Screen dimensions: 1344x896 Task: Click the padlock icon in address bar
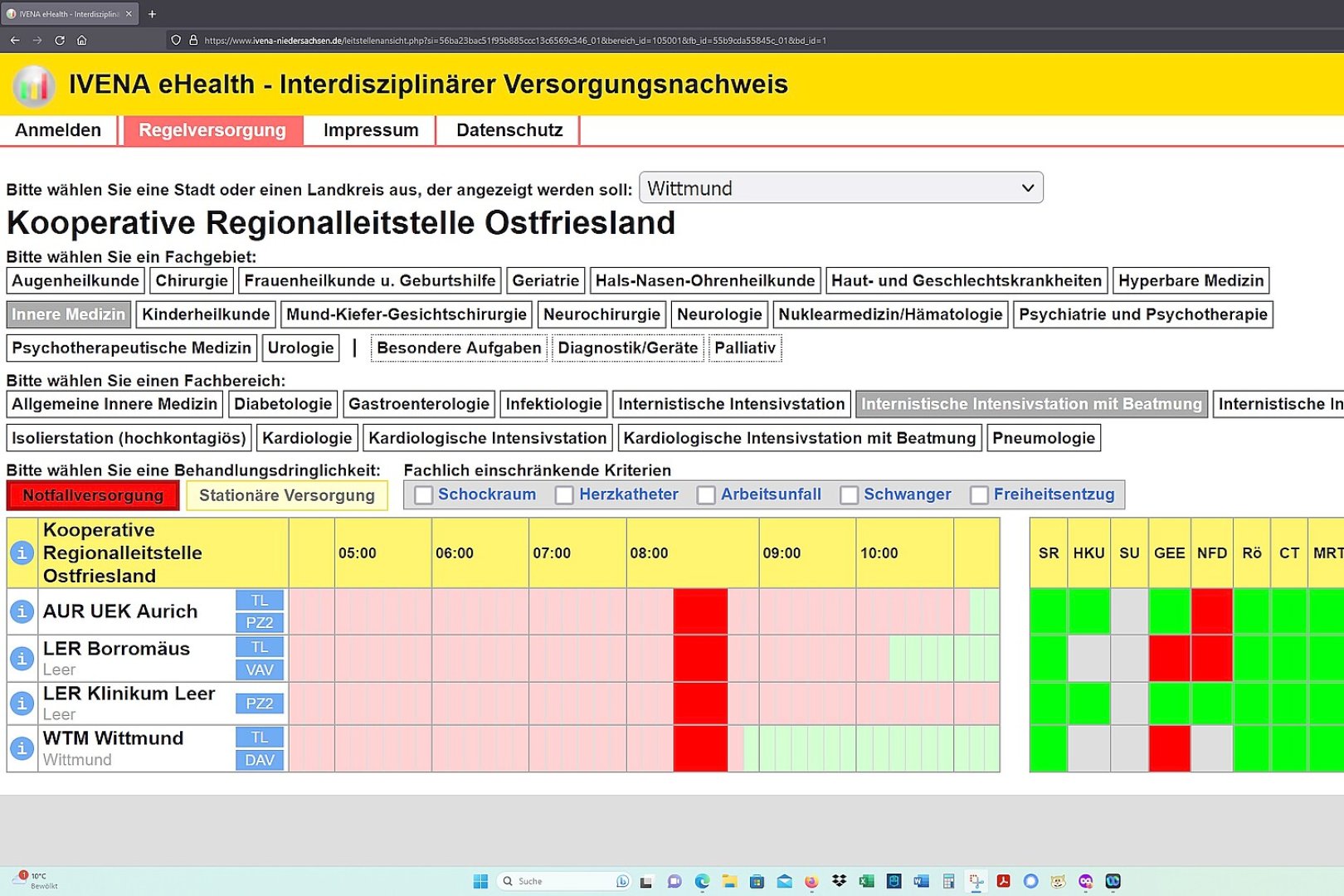pos(193,40)
